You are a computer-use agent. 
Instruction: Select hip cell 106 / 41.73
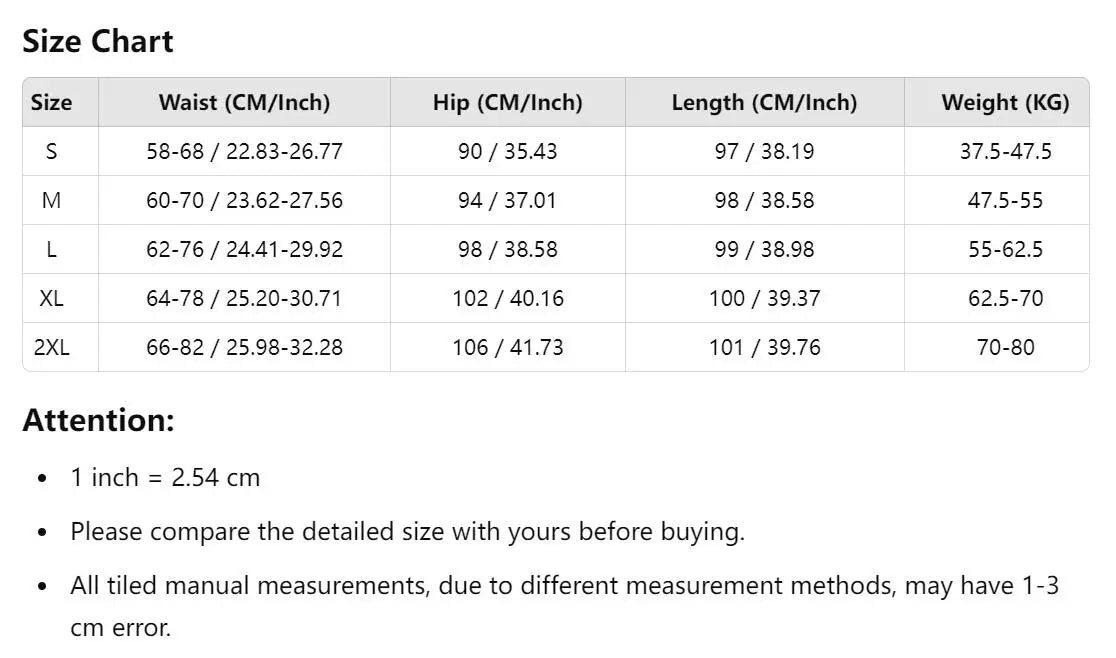click(x=507, y=347)
